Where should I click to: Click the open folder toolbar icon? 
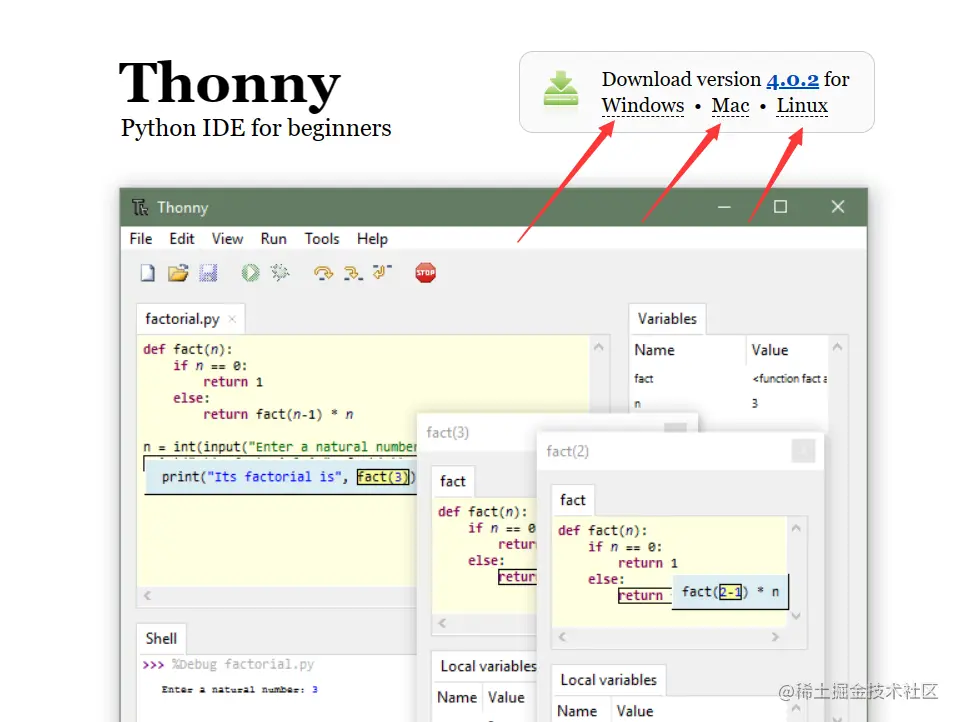pyautogui.click(x=178, y=273)
